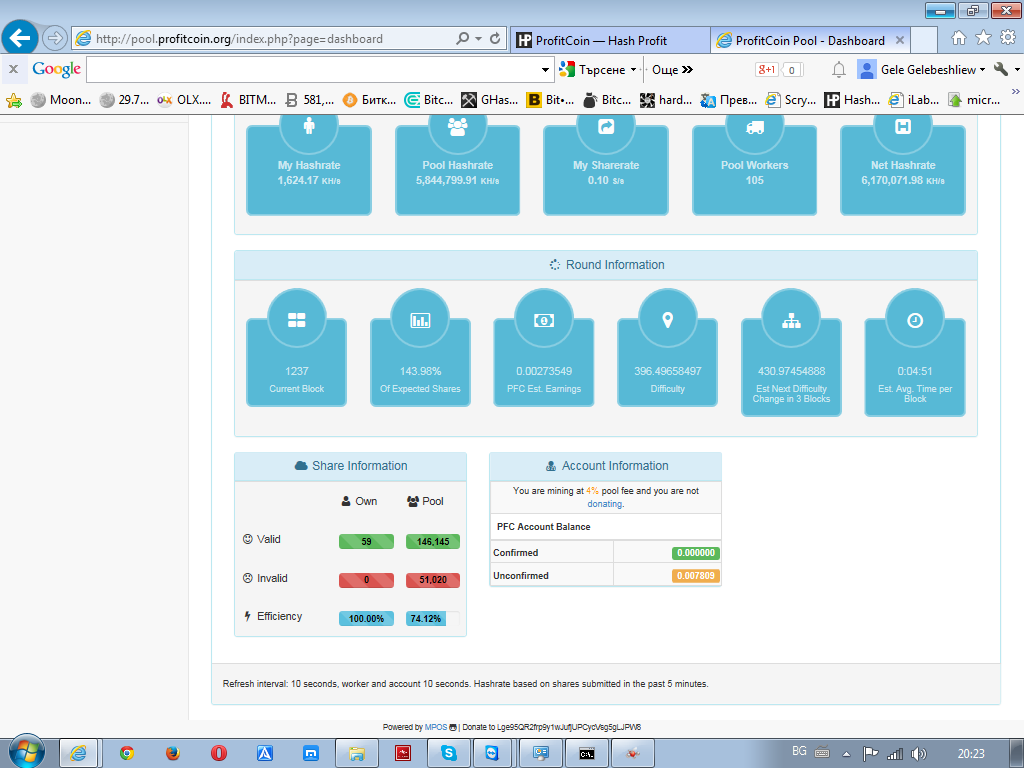Click the taskbar clock 20:23
Image resolution: width=1024 pixels, height=768 pixels.
[x=971, y=754]
